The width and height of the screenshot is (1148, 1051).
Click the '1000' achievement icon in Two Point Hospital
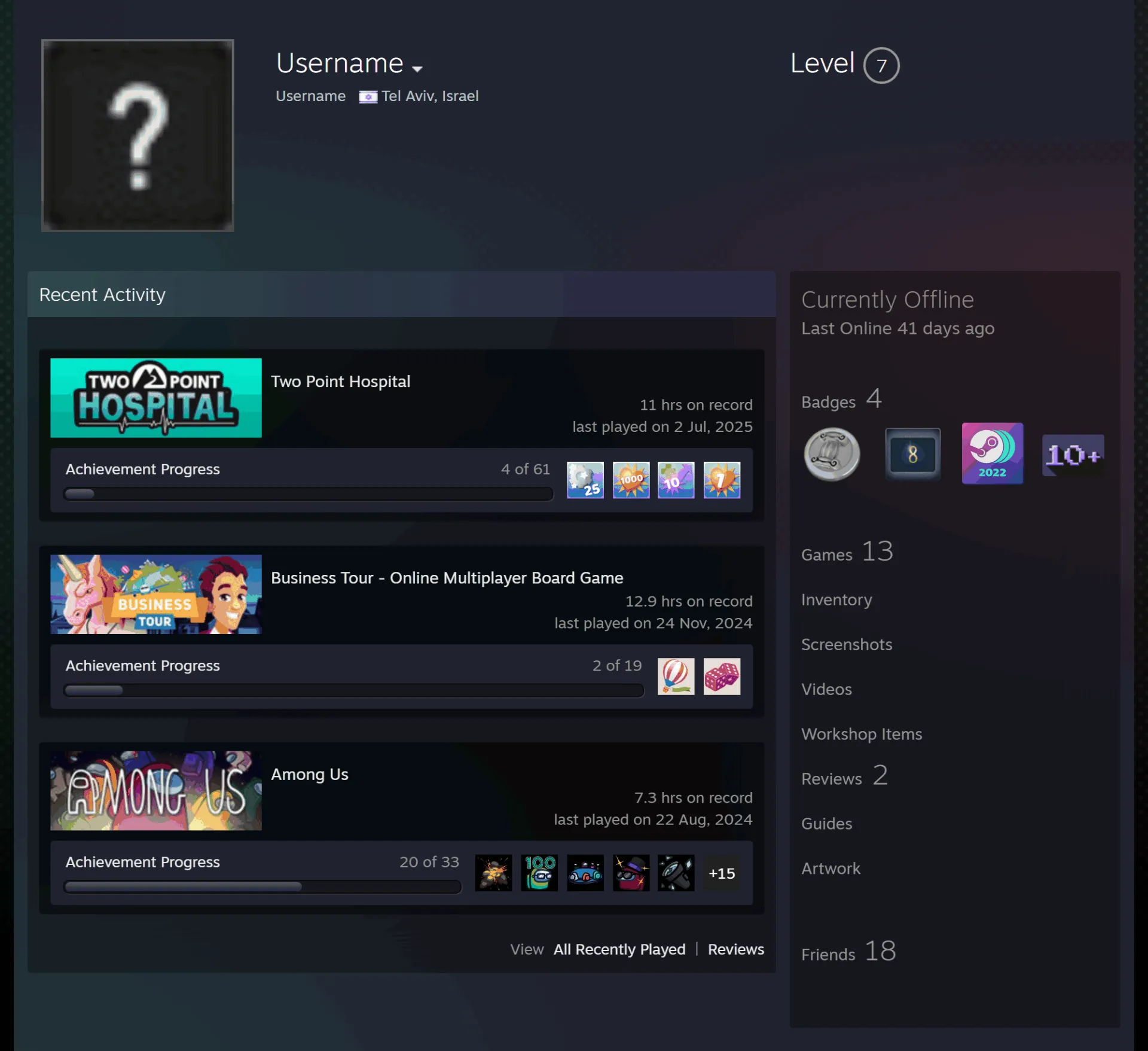tap(631, 480)
